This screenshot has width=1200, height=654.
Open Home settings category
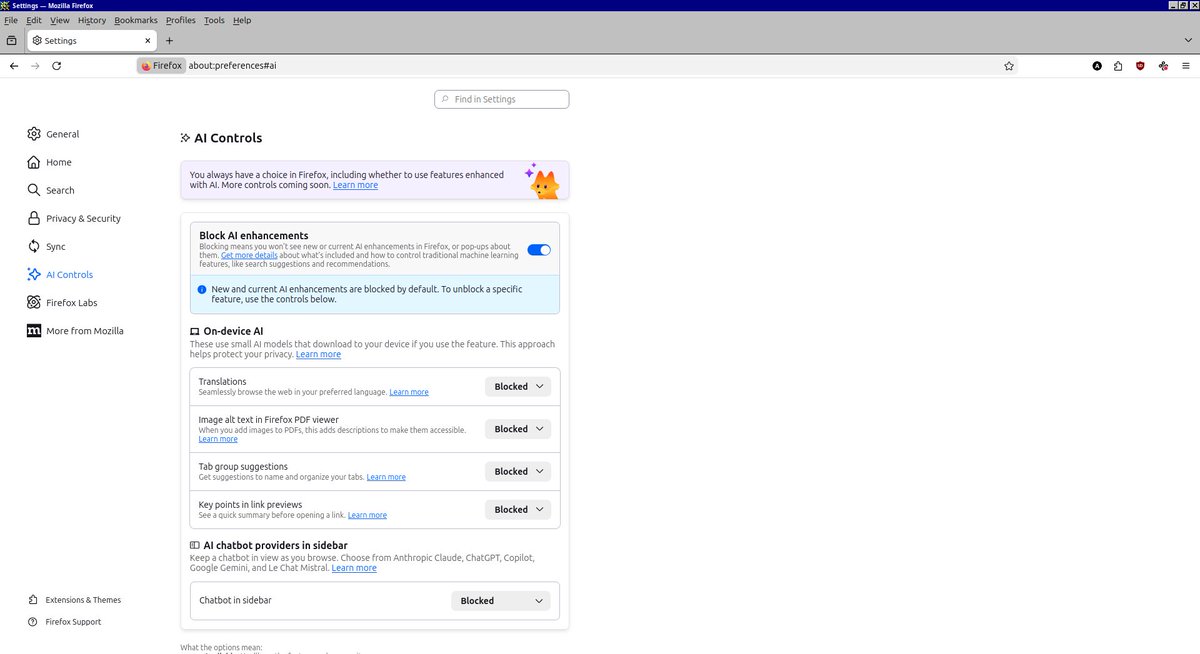(x=50, y=162)
